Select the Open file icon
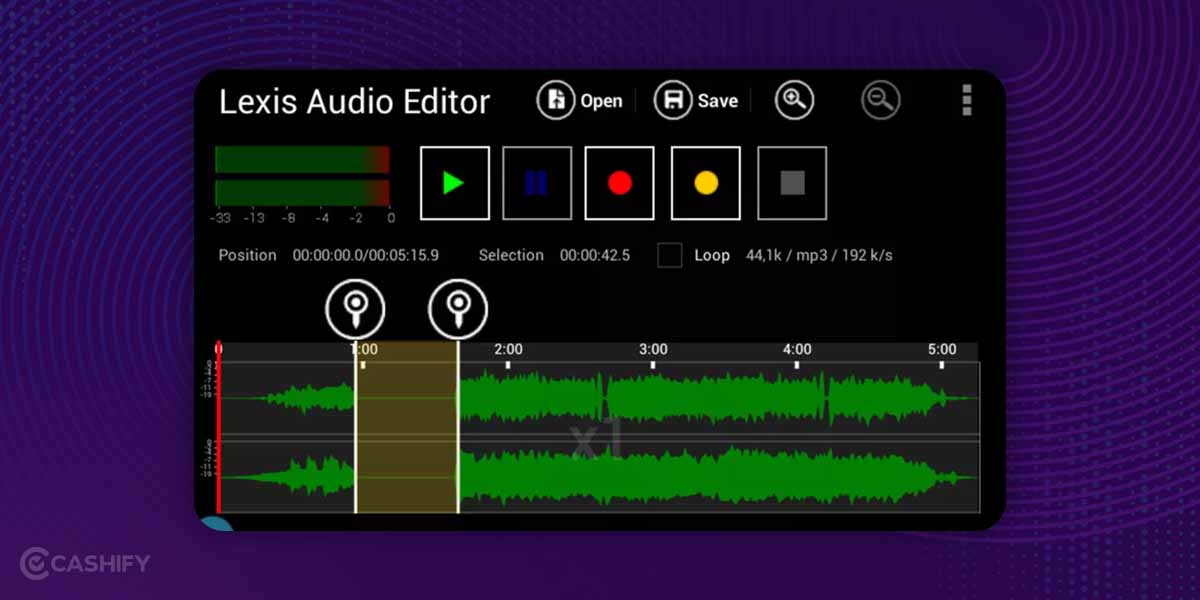Screen dimensions: 1200x600 [556, 100]
